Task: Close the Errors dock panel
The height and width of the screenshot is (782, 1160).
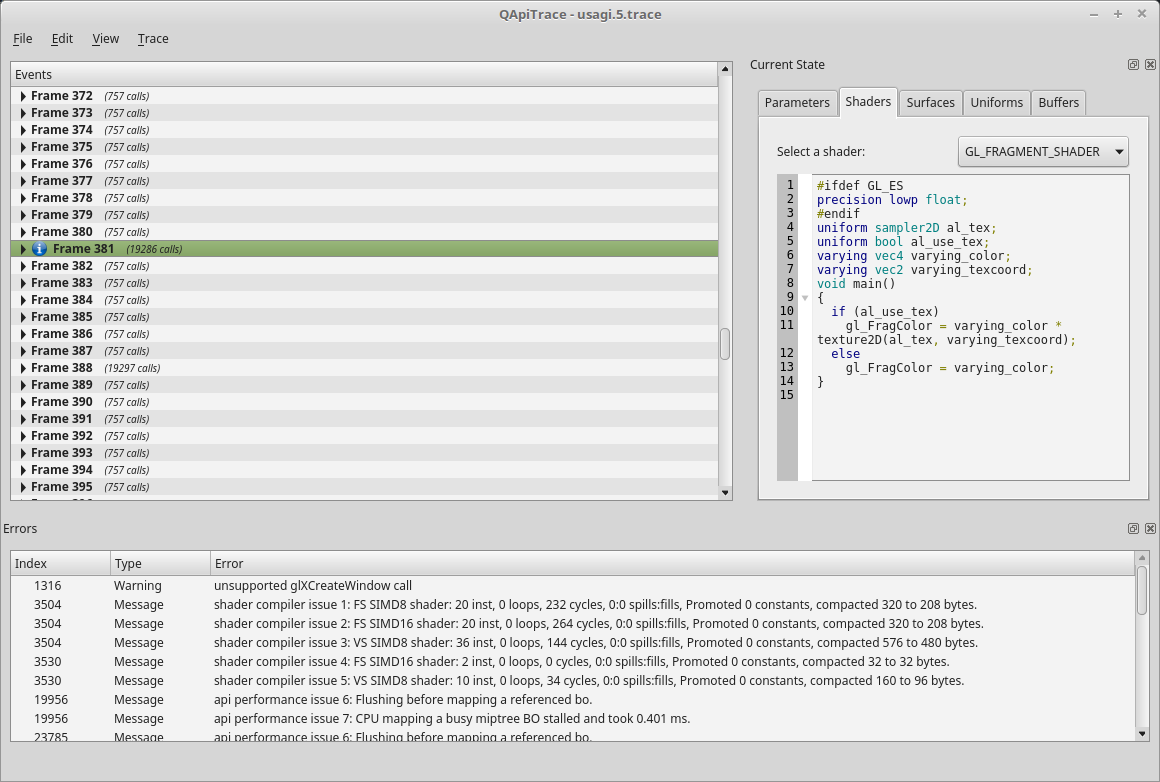Action: coord(1149,529)
